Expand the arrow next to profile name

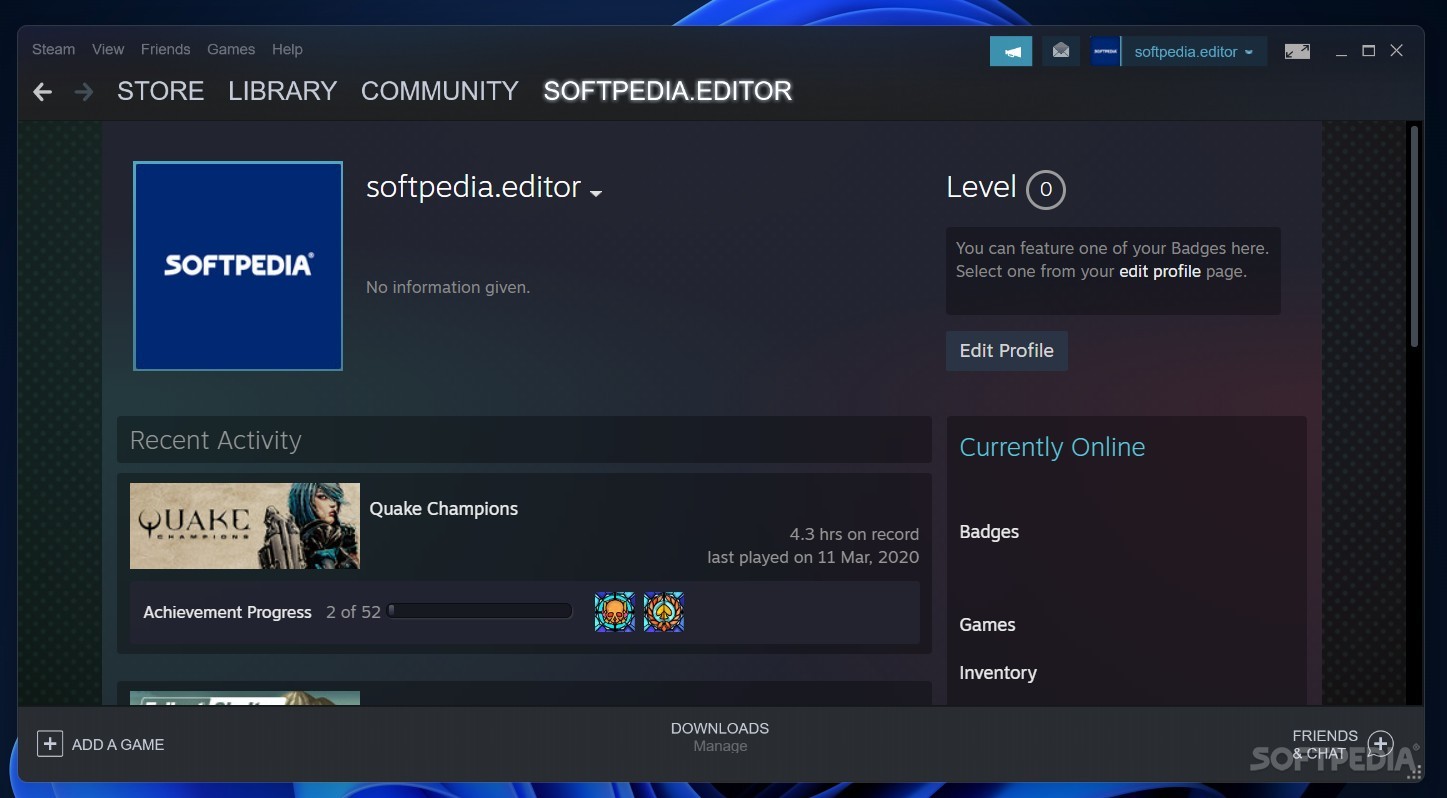(x=596, y=193)
